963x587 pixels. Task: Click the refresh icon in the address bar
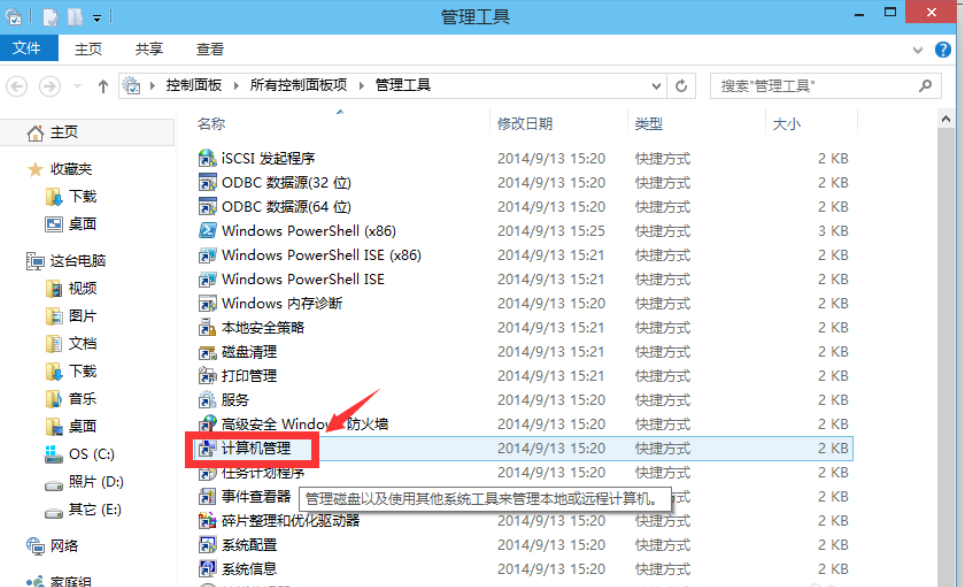pos(679,86)
